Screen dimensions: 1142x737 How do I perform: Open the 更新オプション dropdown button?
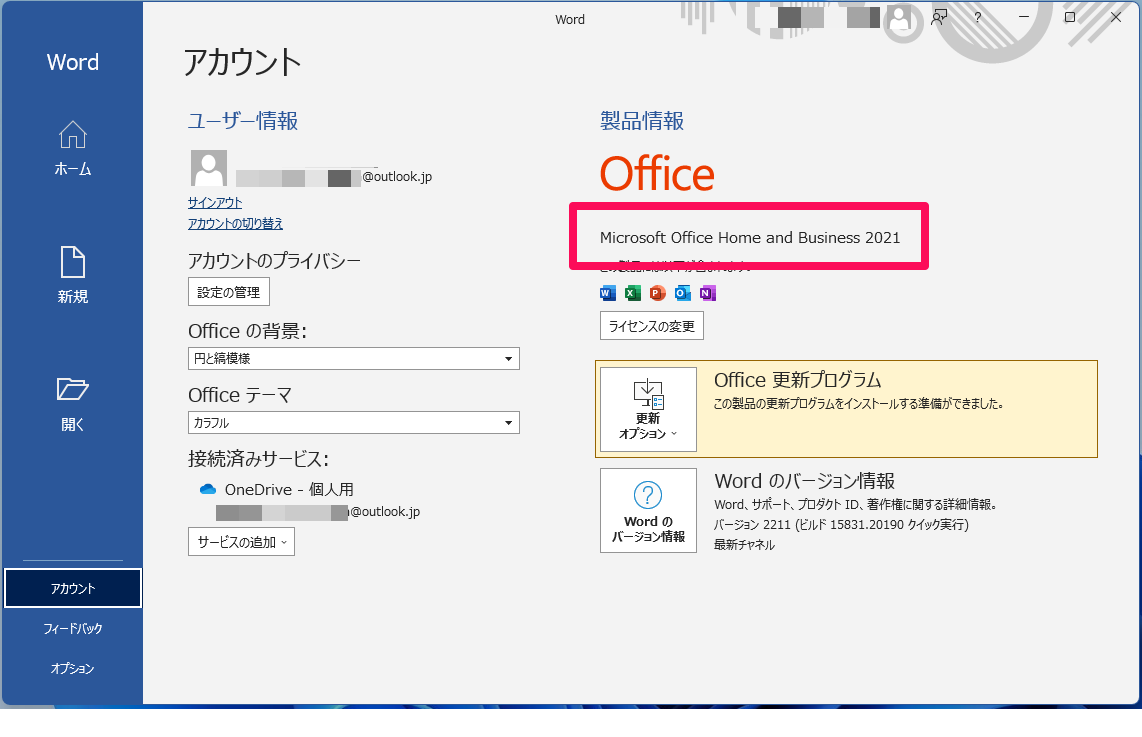coord(648,409)
